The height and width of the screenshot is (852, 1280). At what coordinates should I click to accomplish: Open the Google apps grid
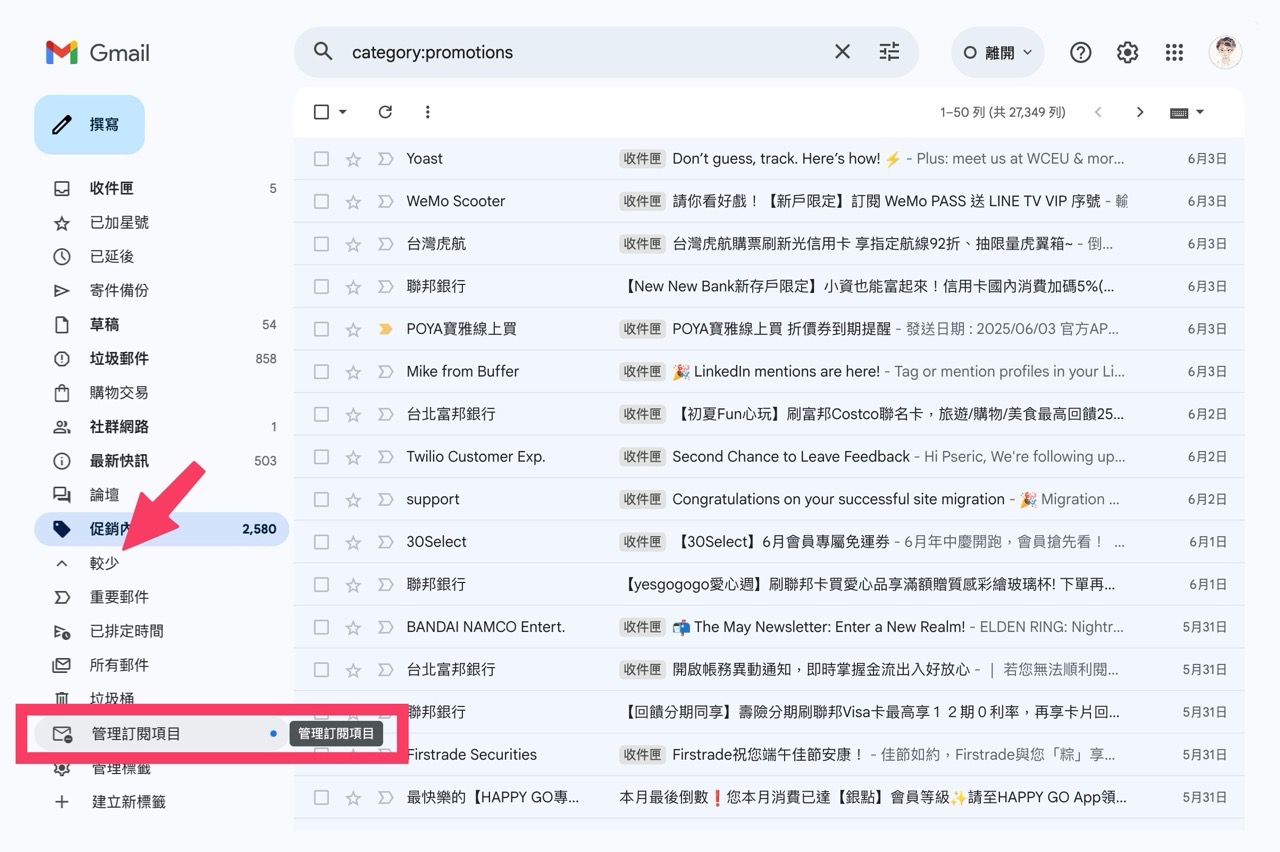tap(1174, 52)
